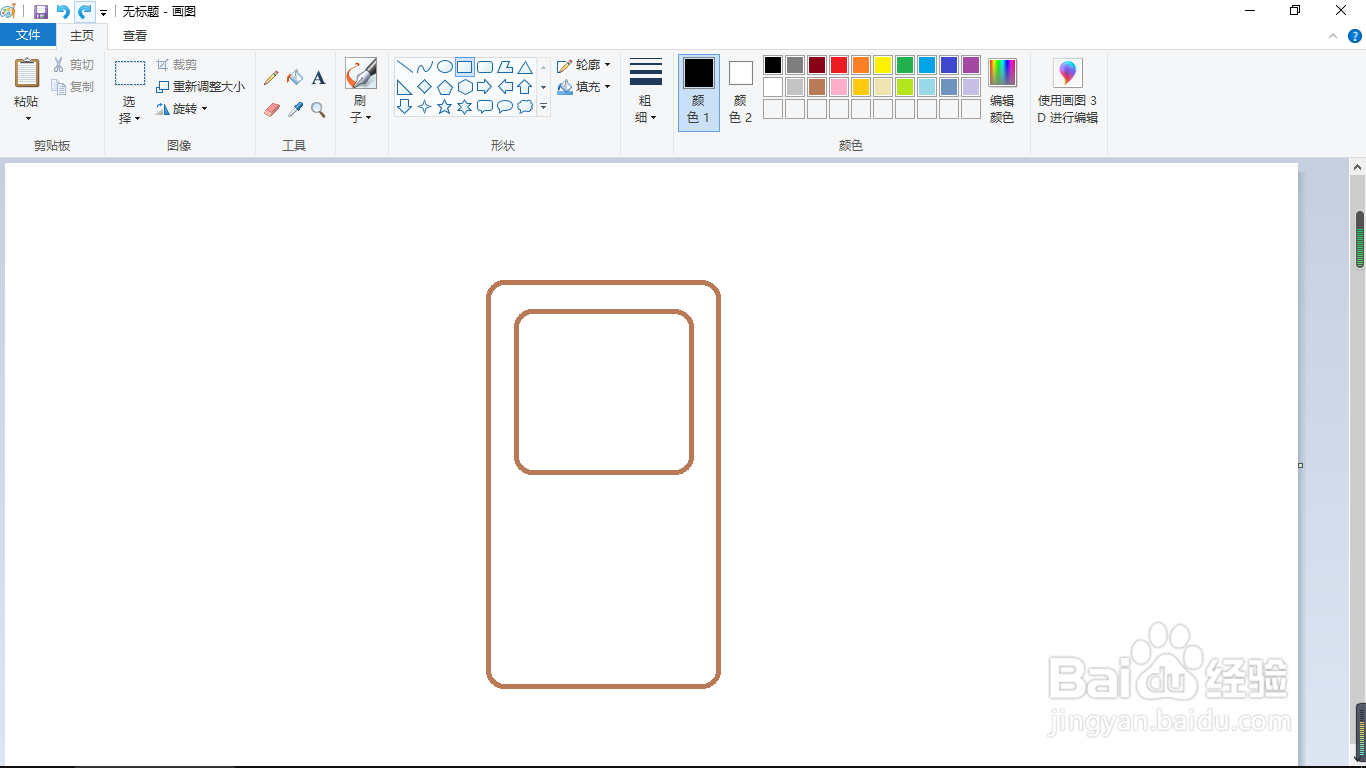Choose the Cloud callout shape
The height and width of the screenshot is (768, 1366).
pyautogui.click(x=525, y=106)
